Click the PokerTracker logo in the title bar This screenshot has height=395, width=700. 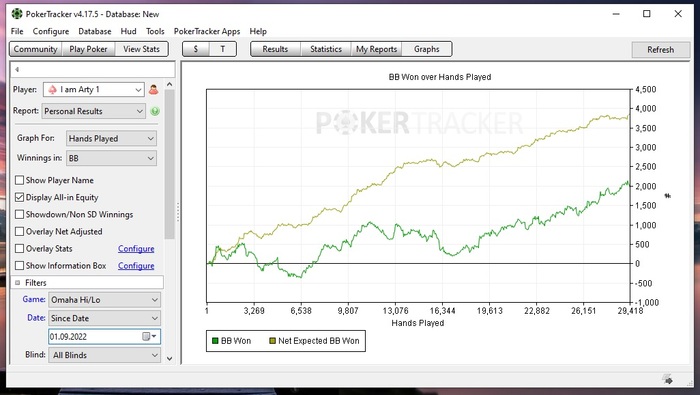[17, 14]
